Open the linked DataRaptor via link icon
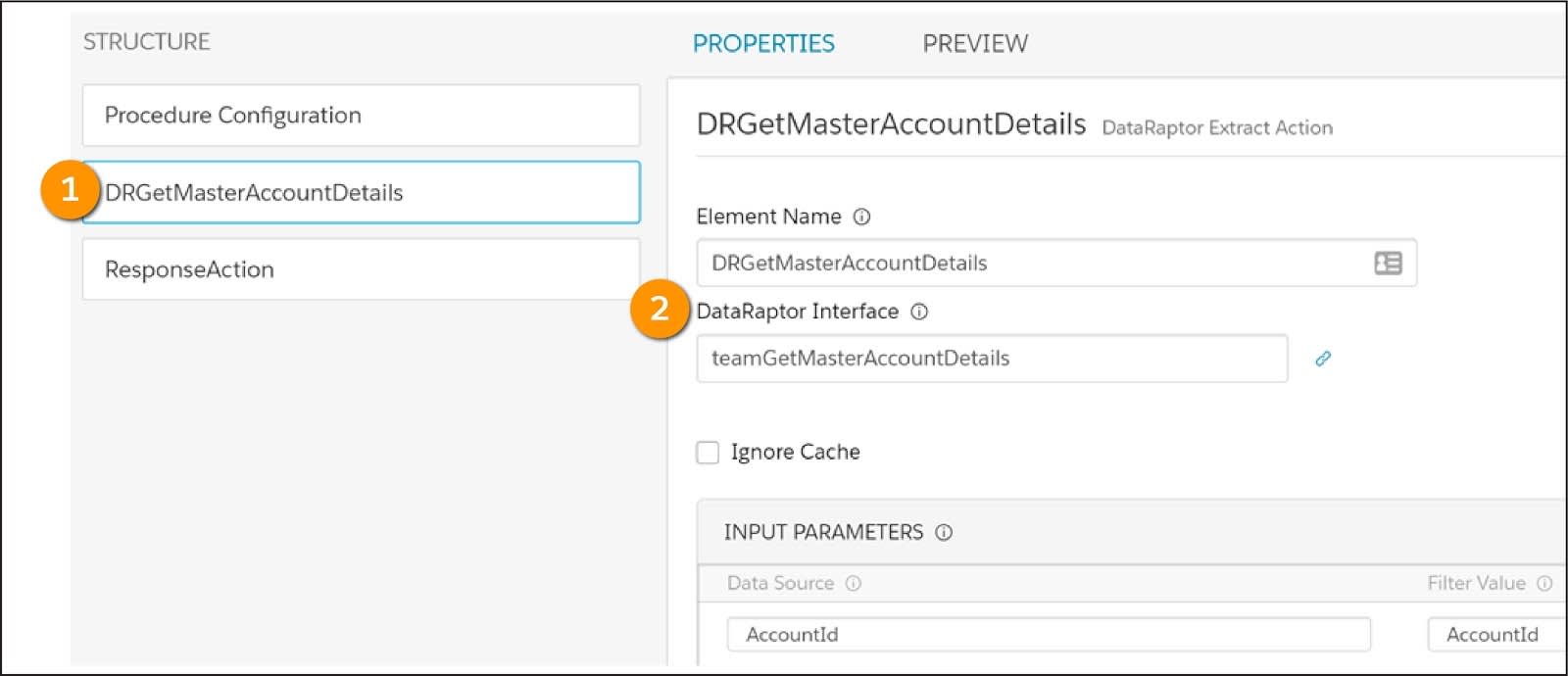Image resolution: width=1568 pixels, height=676 pixels. pos(1323,359)
